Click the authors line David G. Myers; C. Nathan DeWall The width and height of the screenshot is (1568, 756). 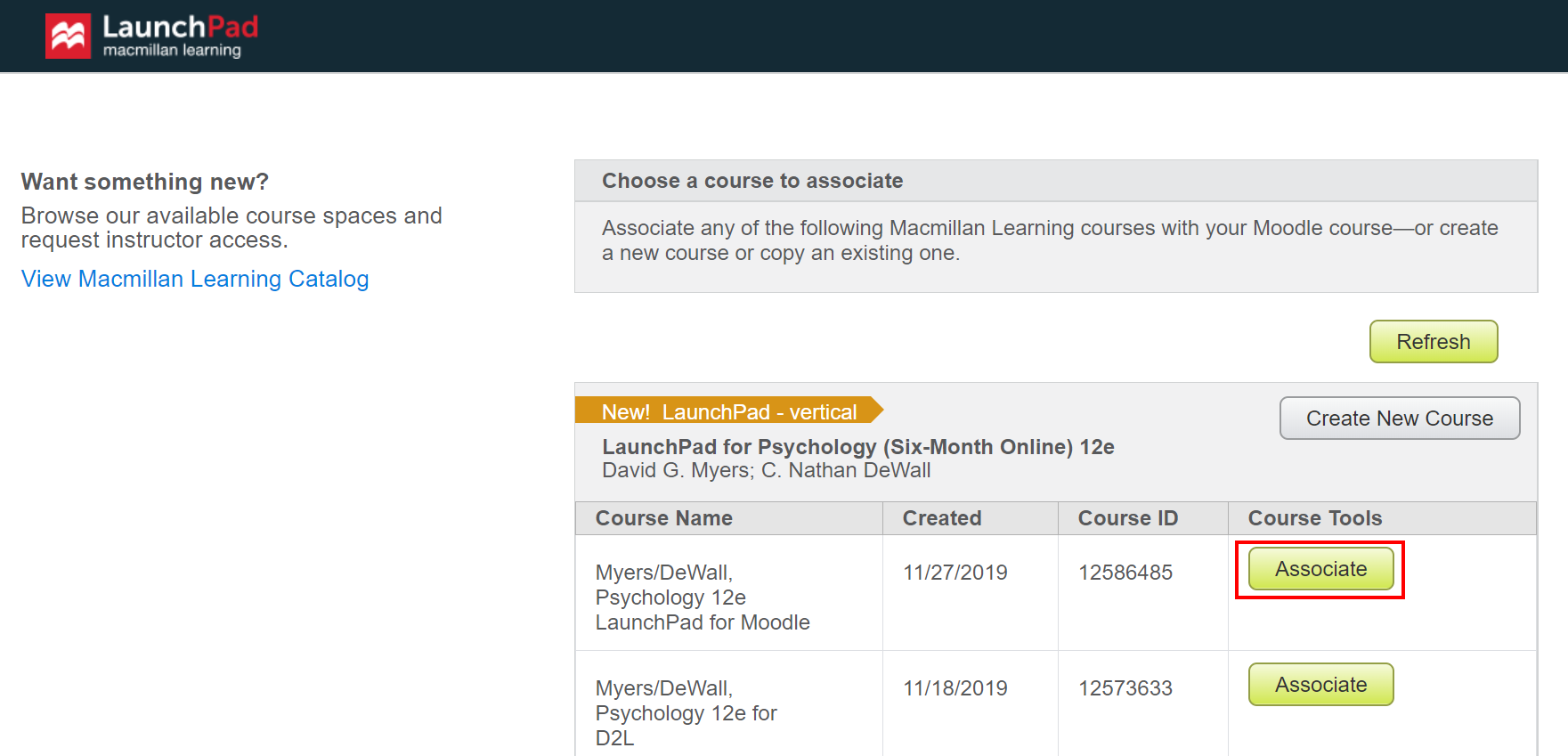767,470
